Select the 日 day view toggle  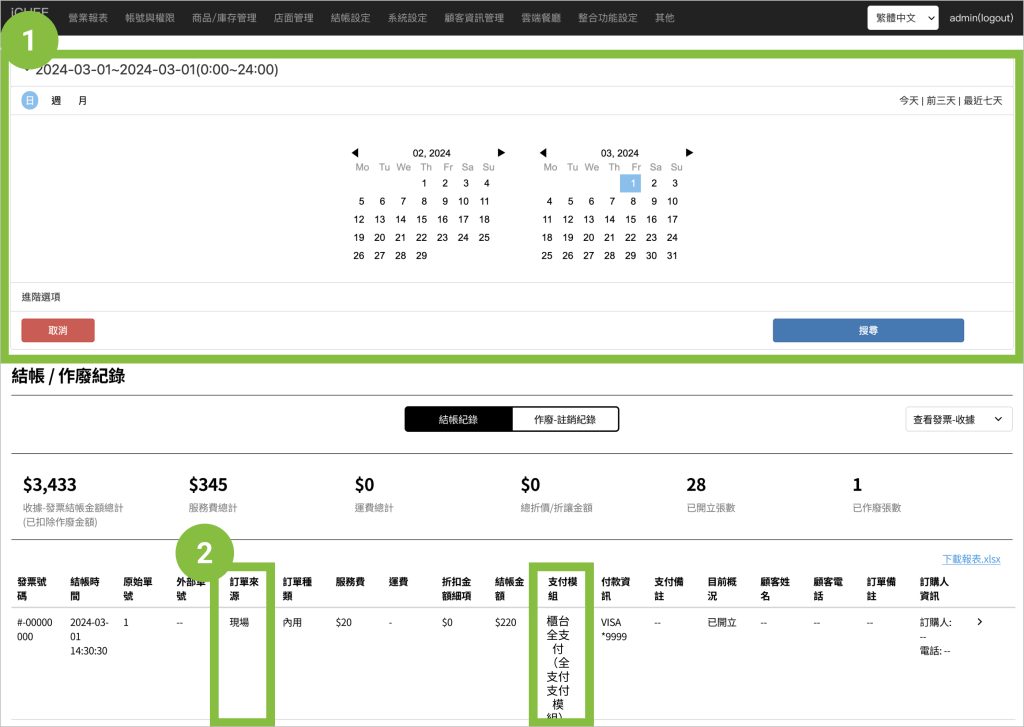(30, 101)
